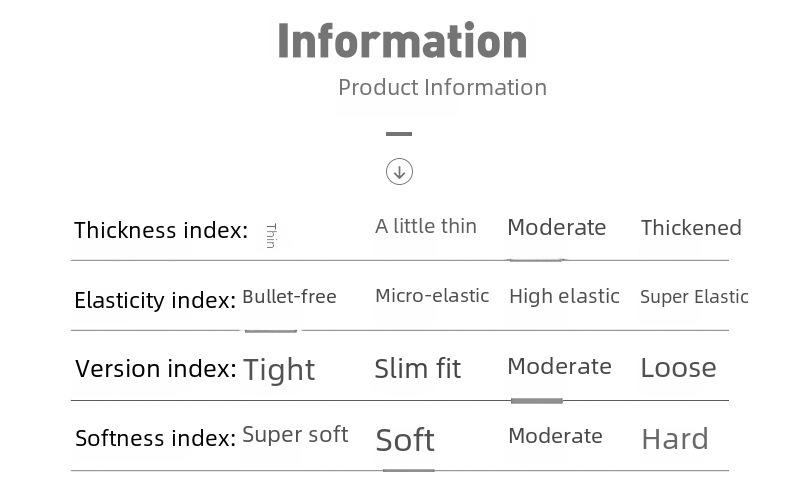
Task: Select "Bullet-free" elasticity option
Action: click(289, 297)
